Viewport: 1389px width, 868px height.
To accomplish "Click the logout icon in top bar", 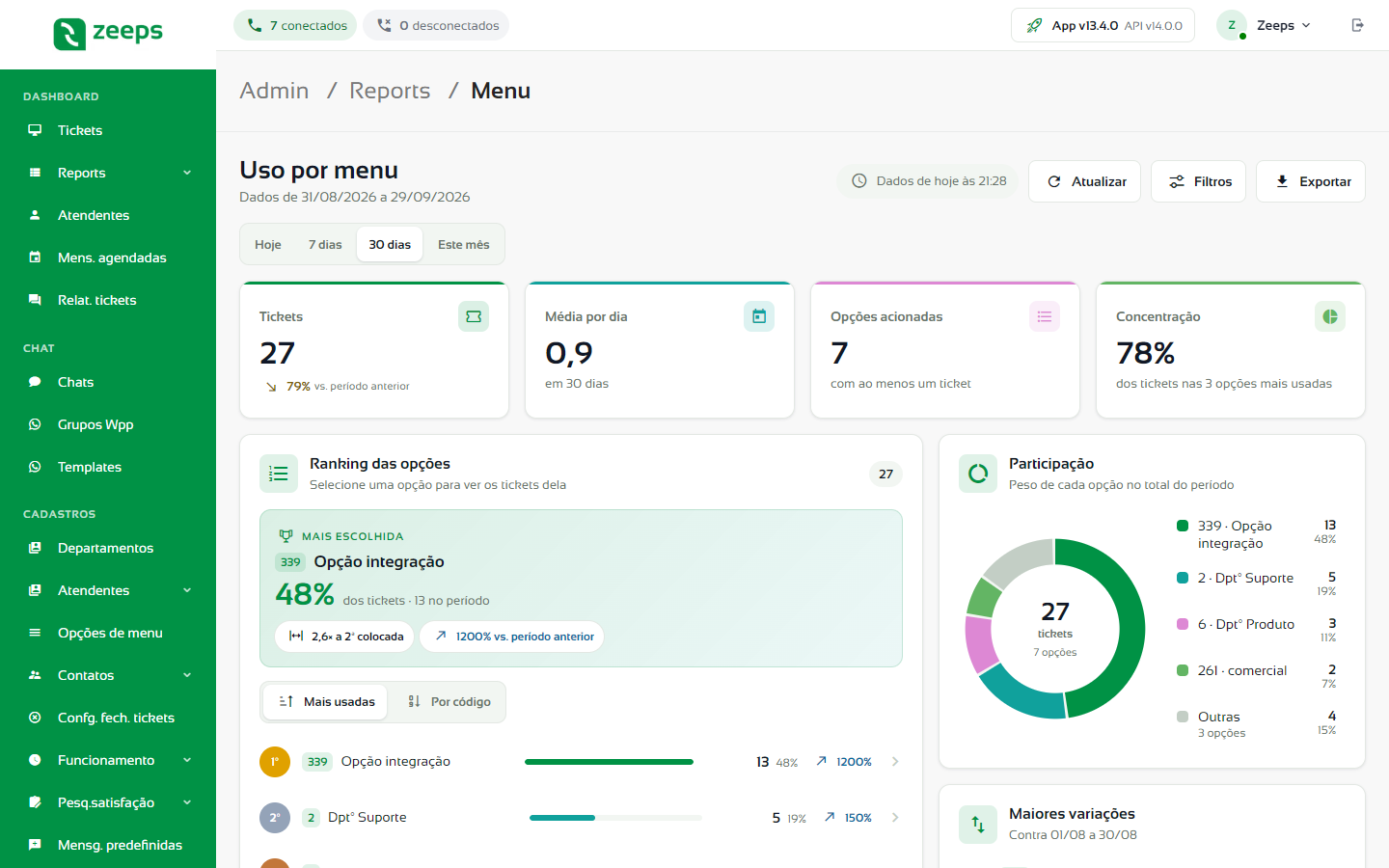I will [x=1358, y=25].
